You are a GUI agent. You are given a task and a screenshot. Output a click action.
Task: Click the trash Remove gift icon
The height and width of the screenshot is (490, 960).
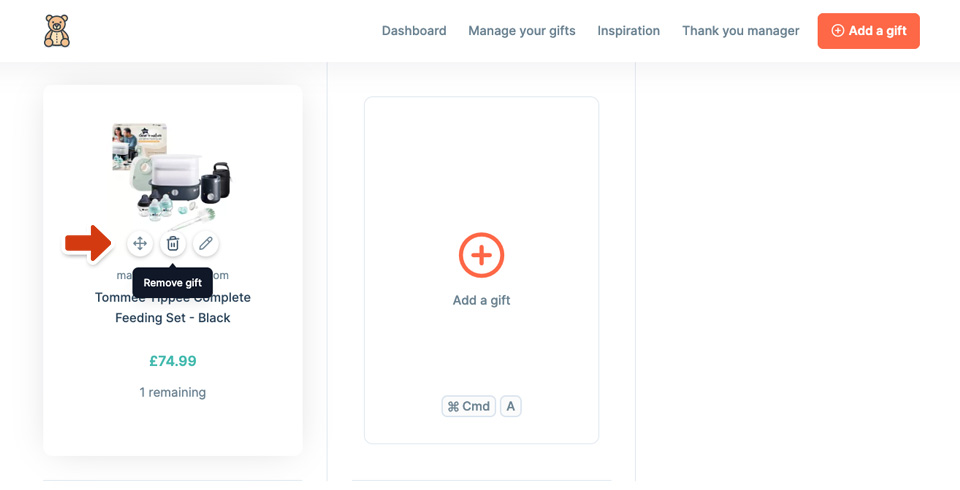[x=173, y=244]
